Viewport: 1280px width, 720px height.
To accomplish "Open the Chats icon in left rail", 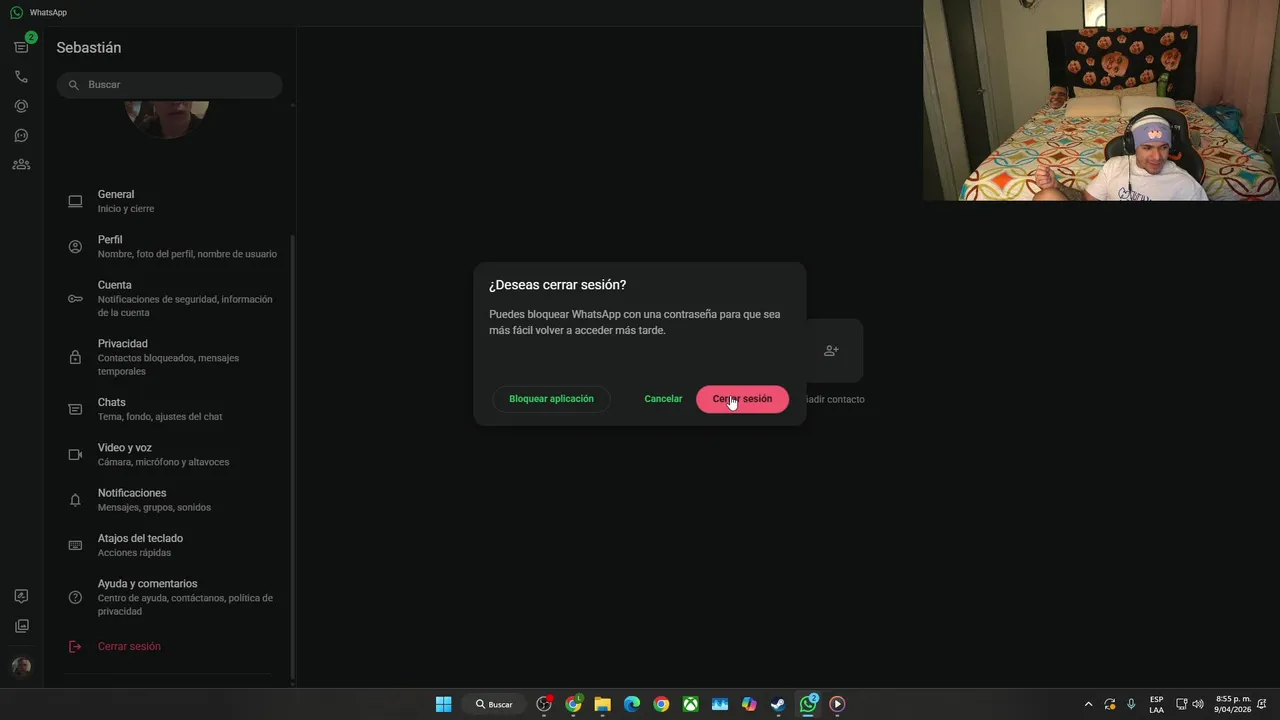I will 21,47.
